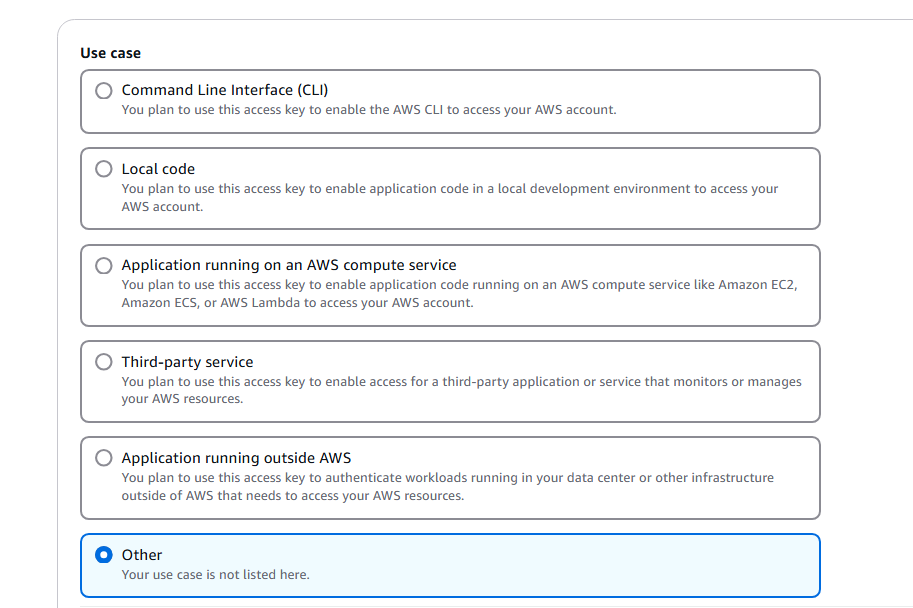913x608 pixels.
Task: Click the "Command Line Interface (CLI)" title text
Action: [224, 90]
